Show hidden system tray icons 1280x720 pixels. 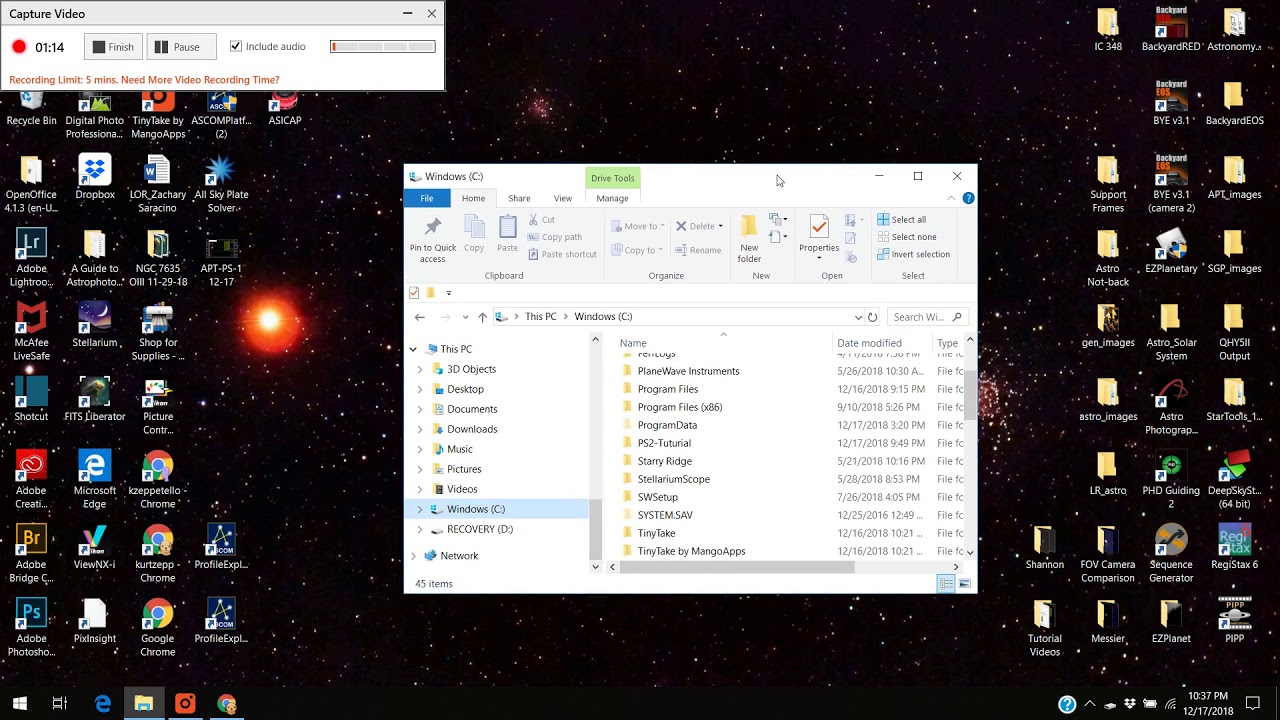click(x=1090, y=704)
